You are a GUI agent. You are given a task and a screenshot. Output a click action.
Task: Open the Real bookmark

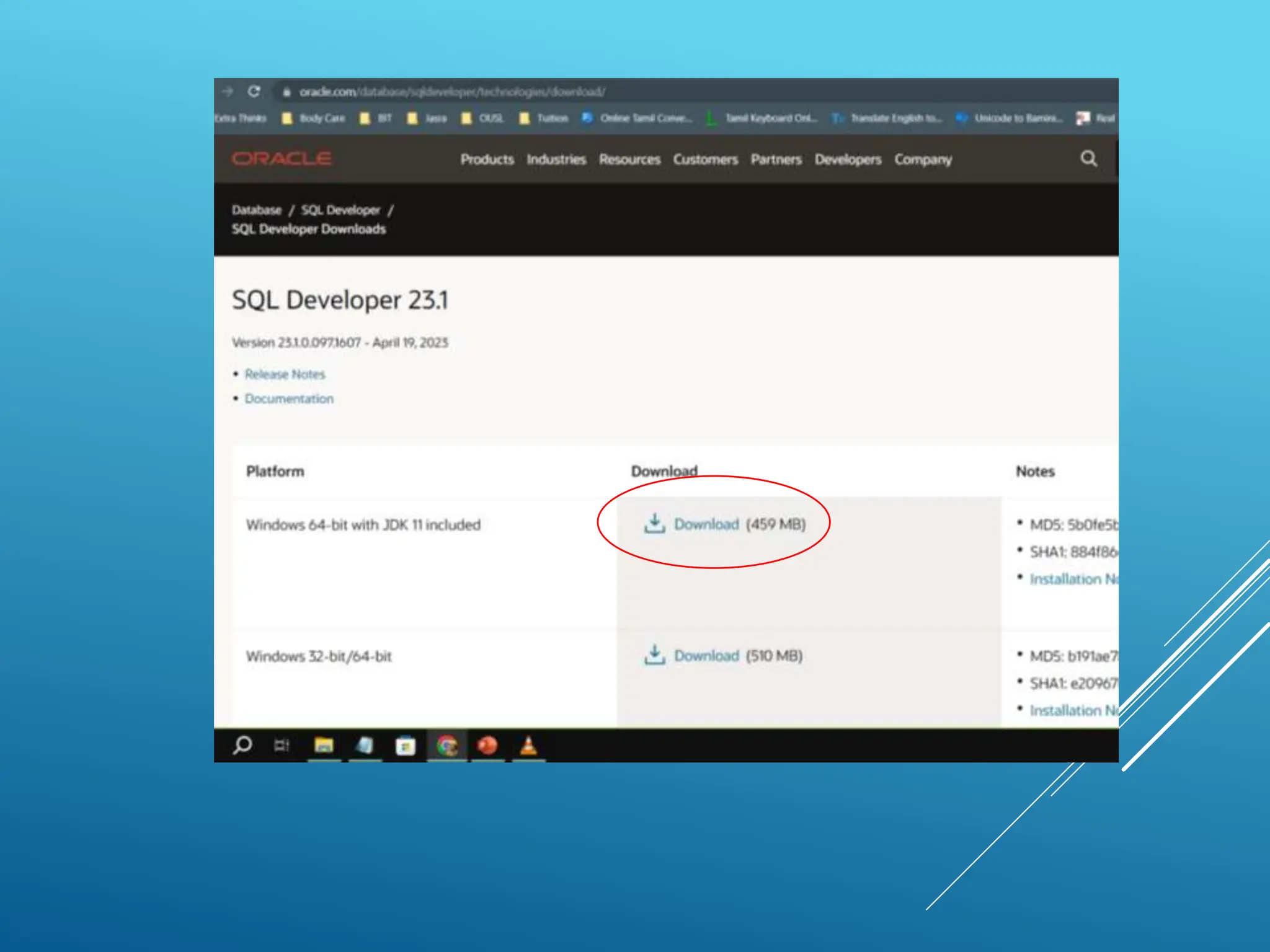[x=1096, y=118]
